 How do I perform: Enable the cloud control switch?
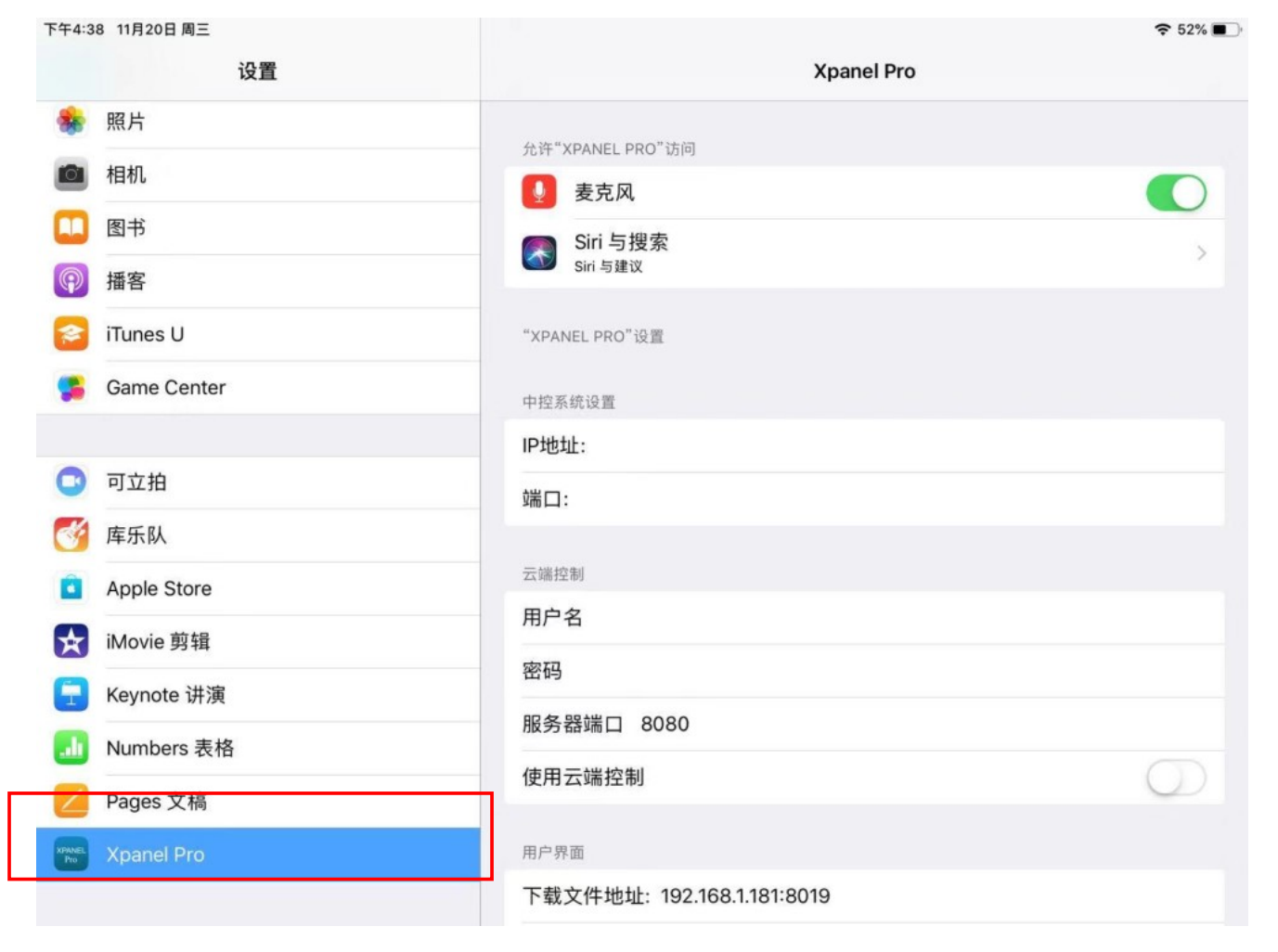(1175, 778)
